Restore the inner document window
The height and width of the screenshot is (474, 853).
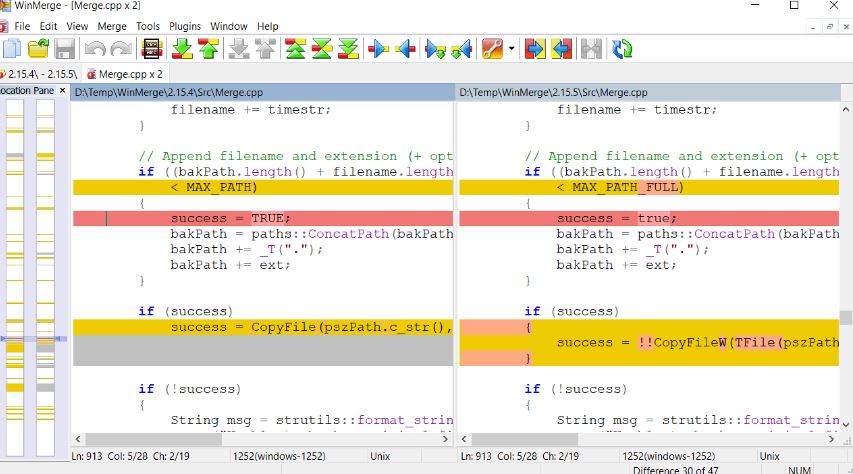coord(830,26)
